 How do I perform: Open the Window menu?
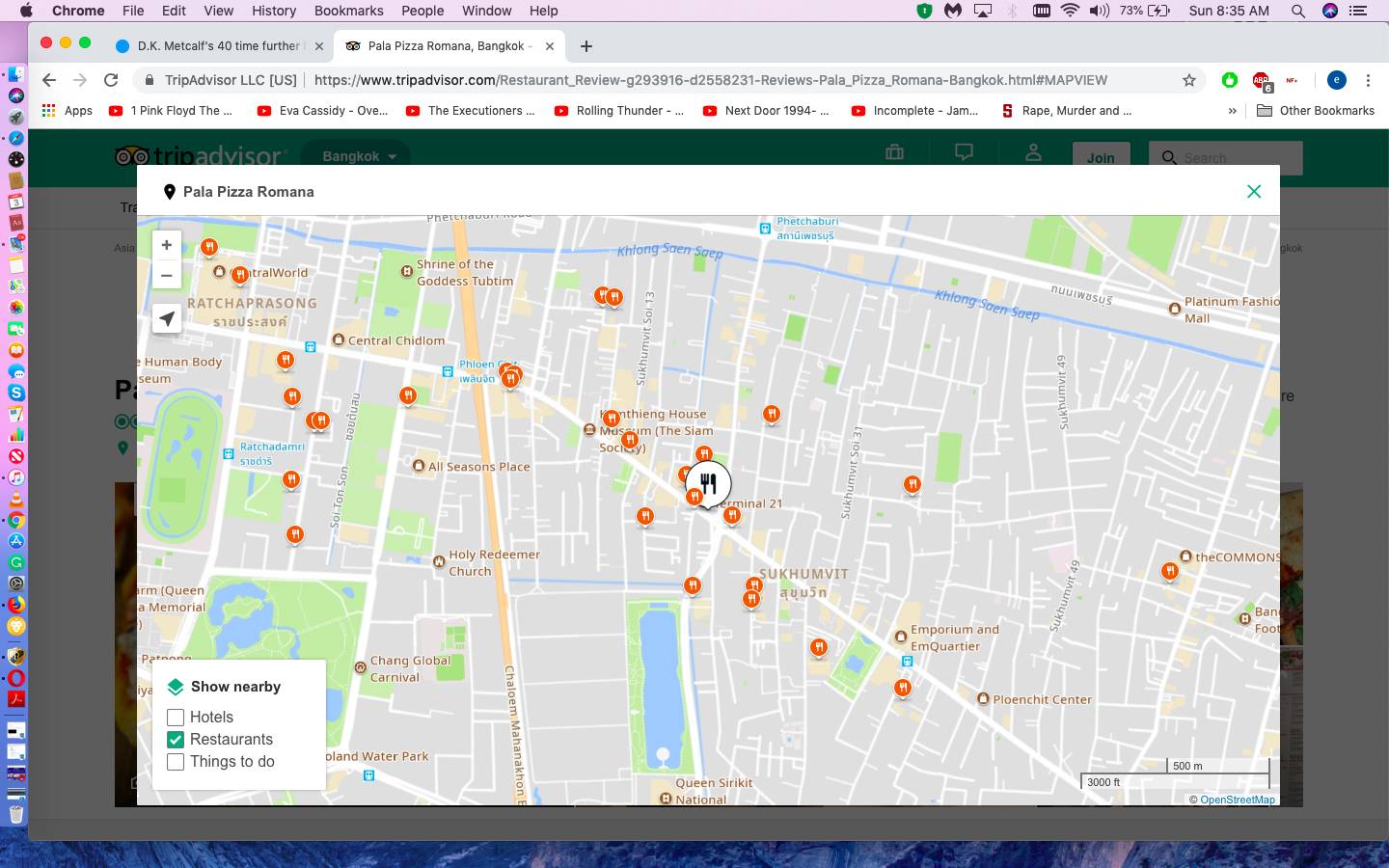point(486,11)
